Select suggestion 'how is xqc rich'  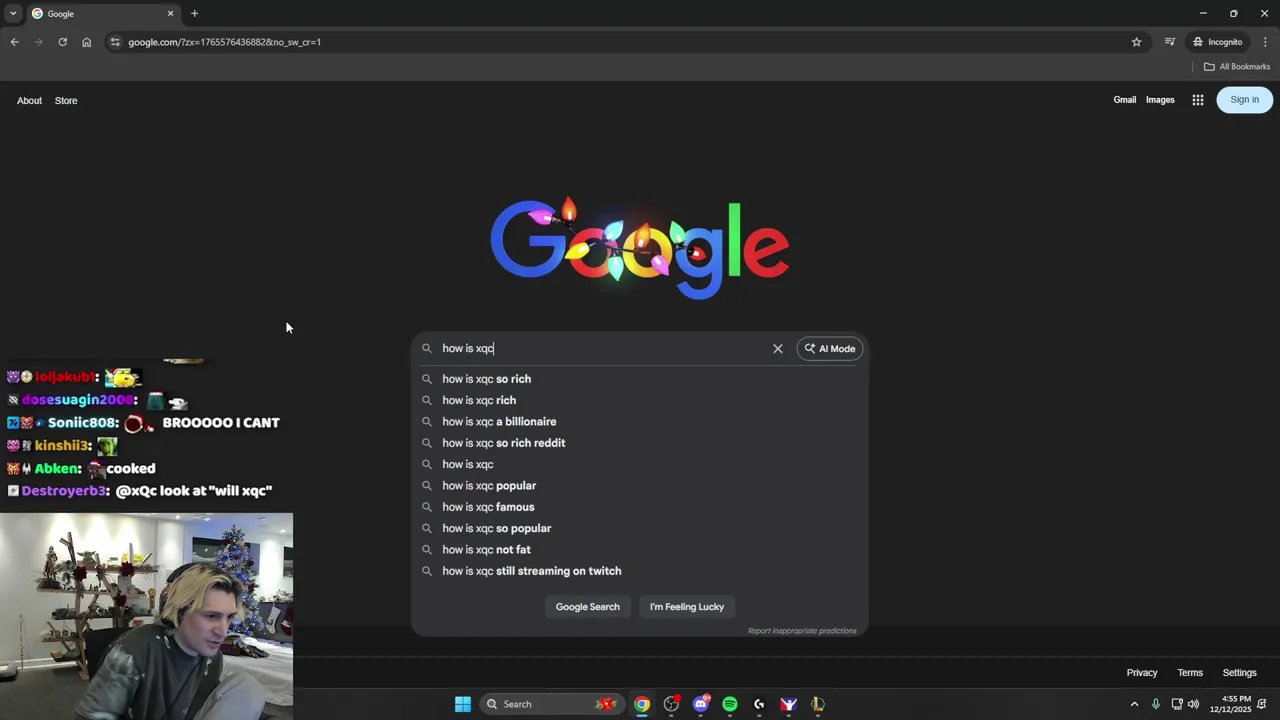(640, 400)
